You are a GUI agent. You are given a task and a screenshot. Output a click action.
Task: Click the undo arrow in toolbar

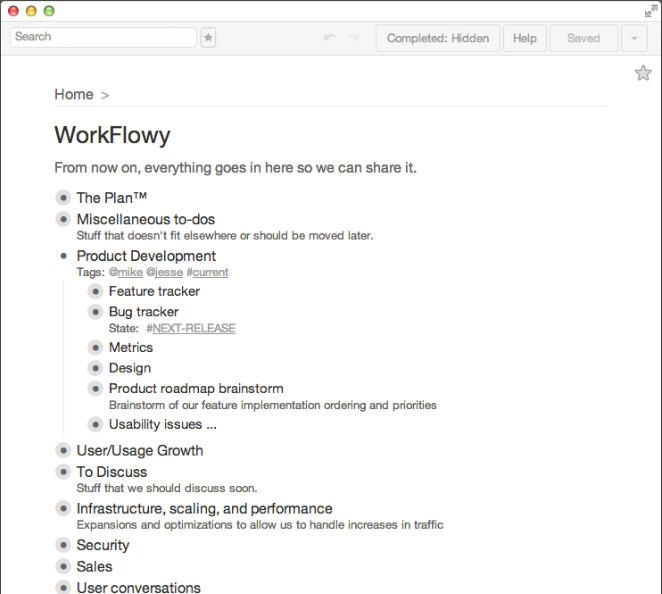[329, 38]
